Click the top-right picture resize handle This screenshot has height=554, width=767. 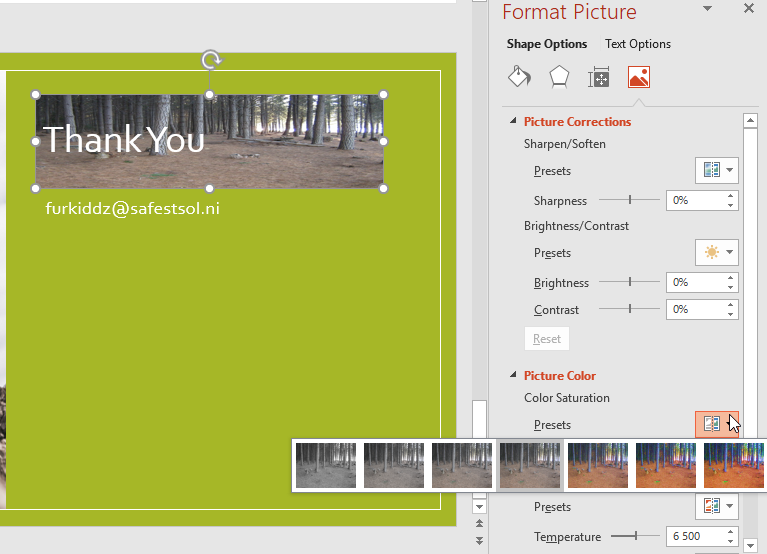point(384,94)
